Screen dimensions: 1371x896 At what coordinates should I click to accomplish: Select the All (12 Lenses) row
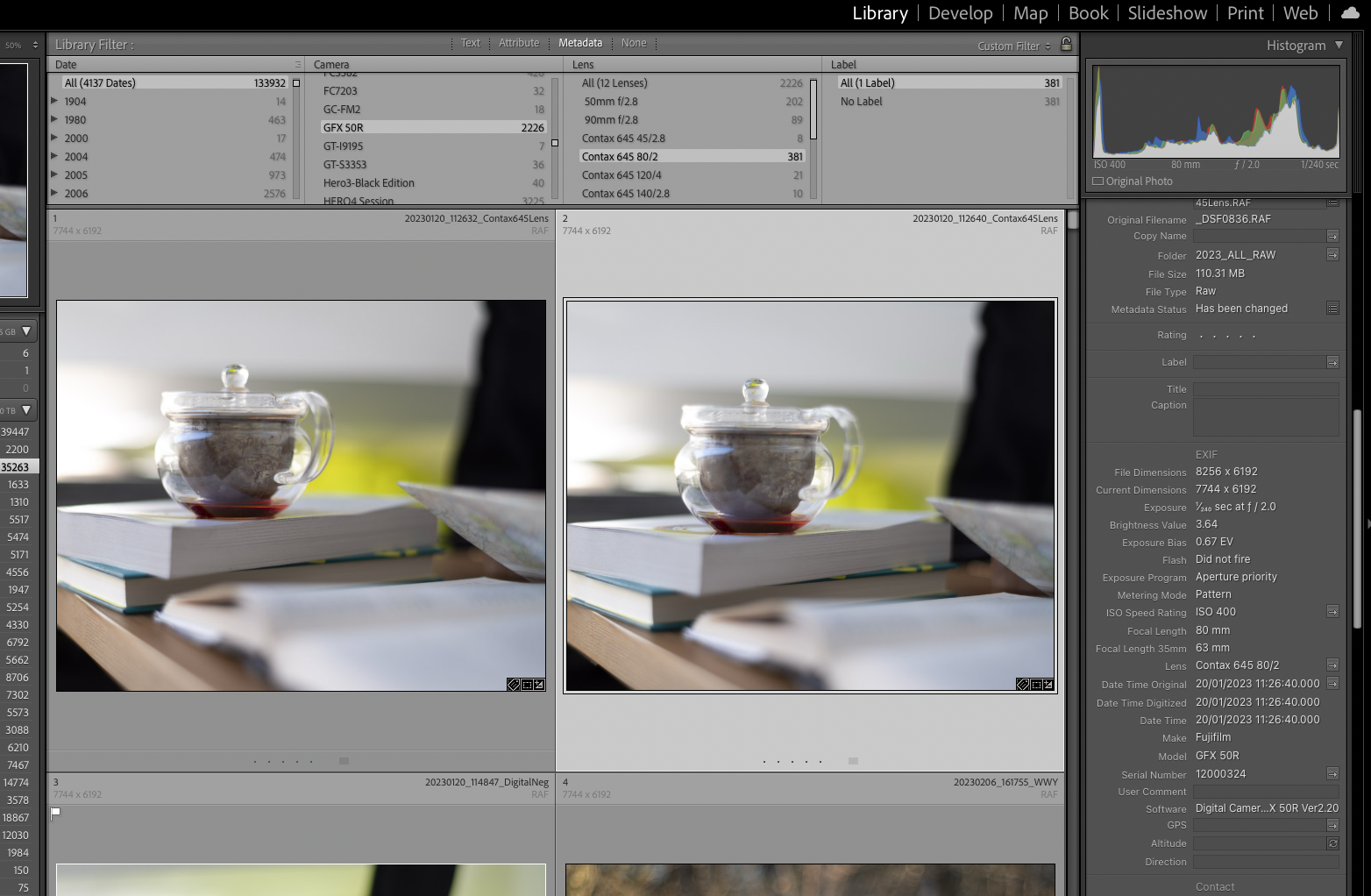pos(693,82)
